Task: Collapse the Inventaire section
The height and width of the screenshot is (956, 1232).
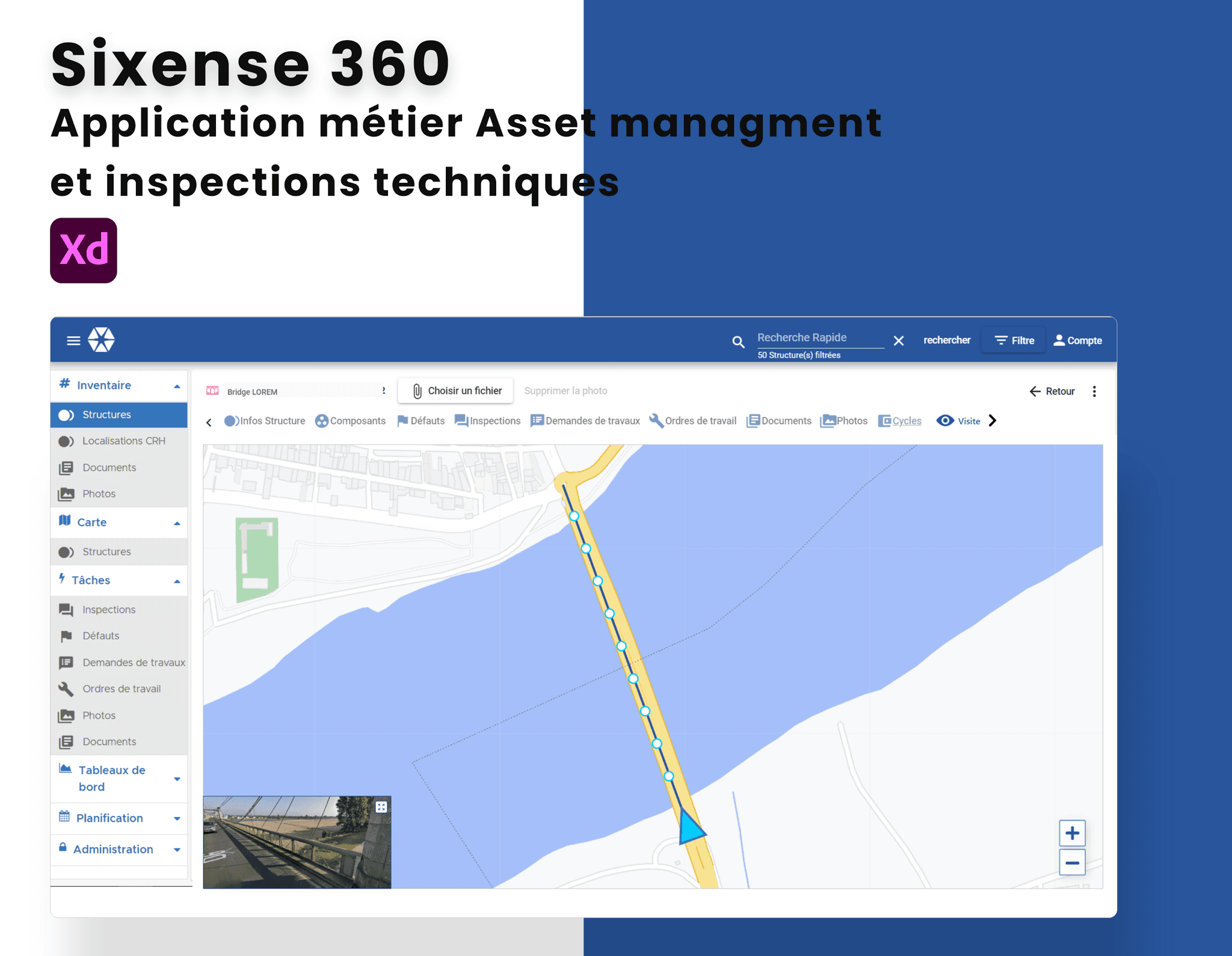Action: click(119, 385)
